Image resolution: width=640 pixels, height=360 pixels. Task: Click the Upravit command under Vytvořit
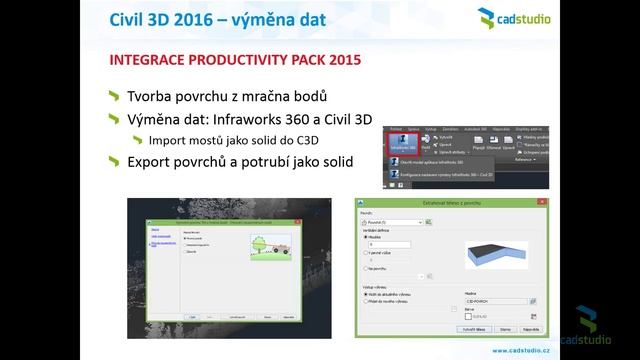[442, 144]
